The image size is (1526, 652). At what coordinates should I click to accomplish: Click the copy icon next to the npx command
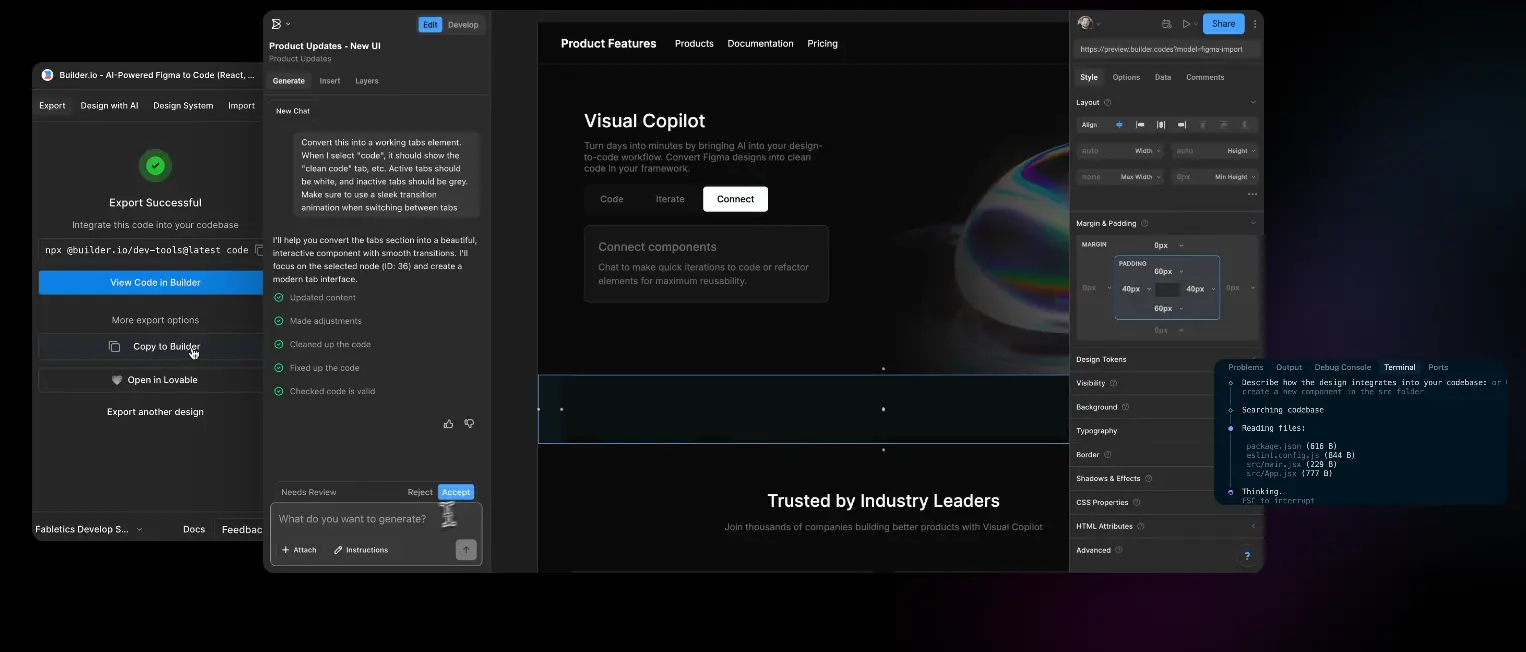pos(260,250)
